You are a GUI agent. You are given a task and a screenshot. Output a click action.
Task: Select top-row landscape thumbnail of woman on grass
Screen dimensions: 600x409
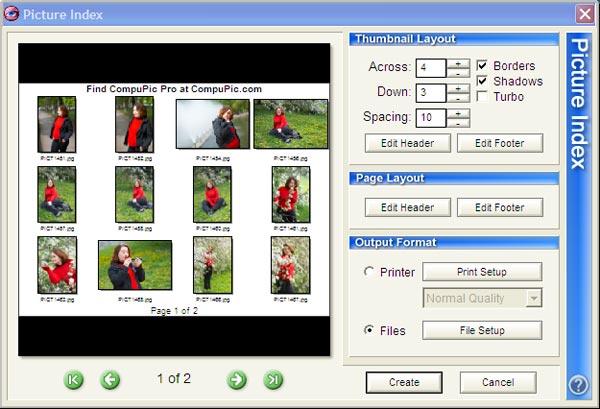[291, 124]
